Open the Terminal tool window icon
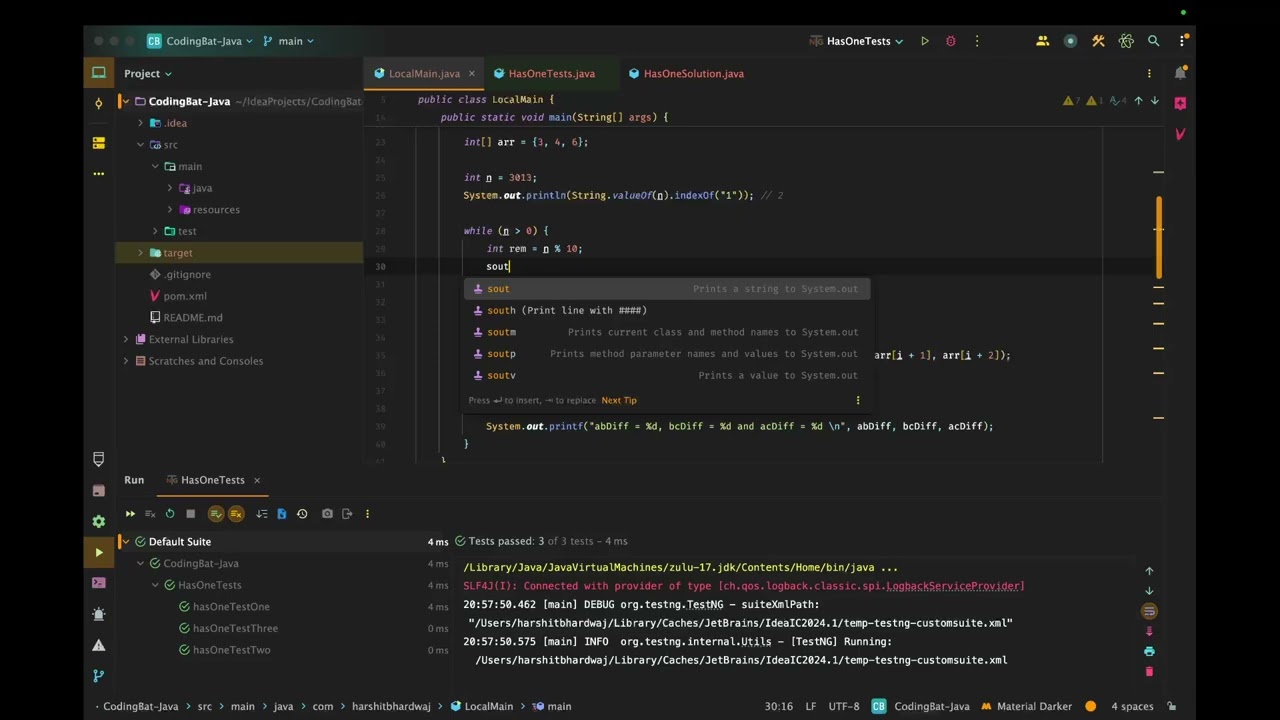This screenshot has width=1280, height=720. pos(98,583)
